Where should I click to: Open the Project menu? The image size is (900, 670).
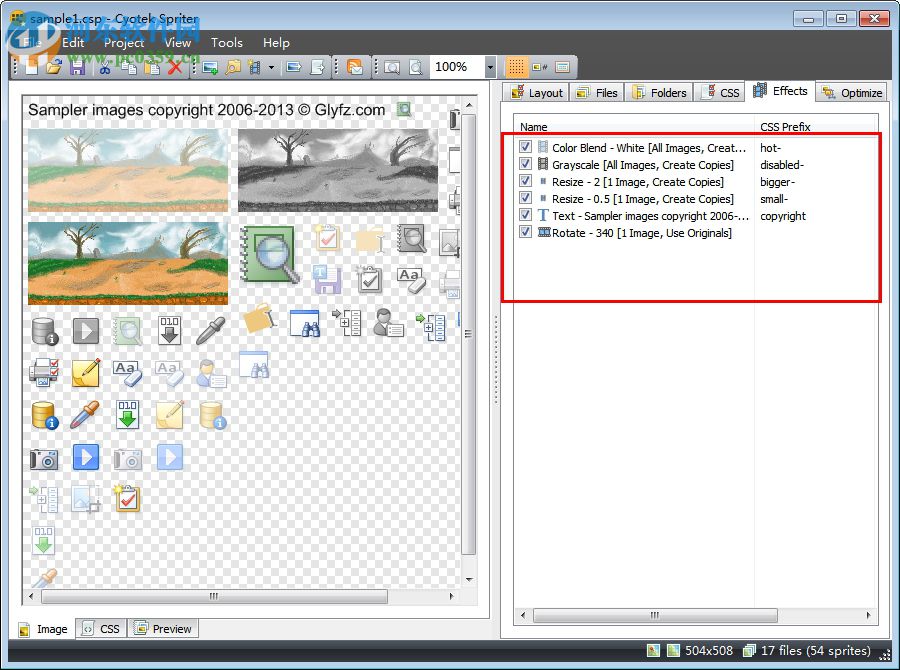pos(124,43)
